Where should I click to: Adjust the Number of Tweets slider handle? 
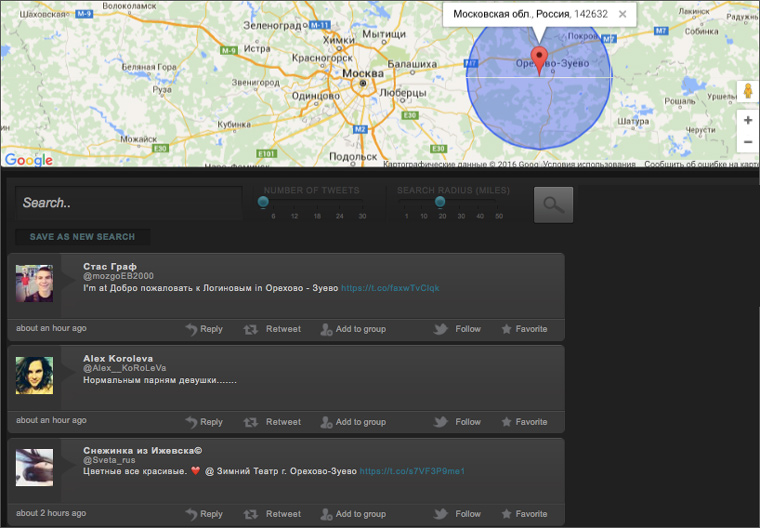263,202
